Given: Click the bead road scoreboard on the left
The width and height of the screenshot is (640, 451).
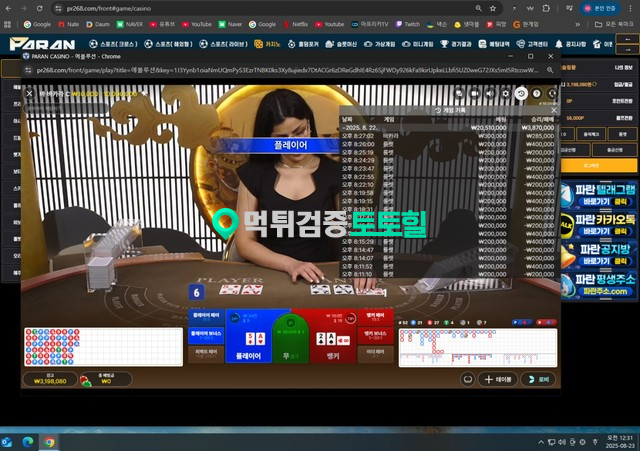Looking at the screenshot, I should click(103, 347).
